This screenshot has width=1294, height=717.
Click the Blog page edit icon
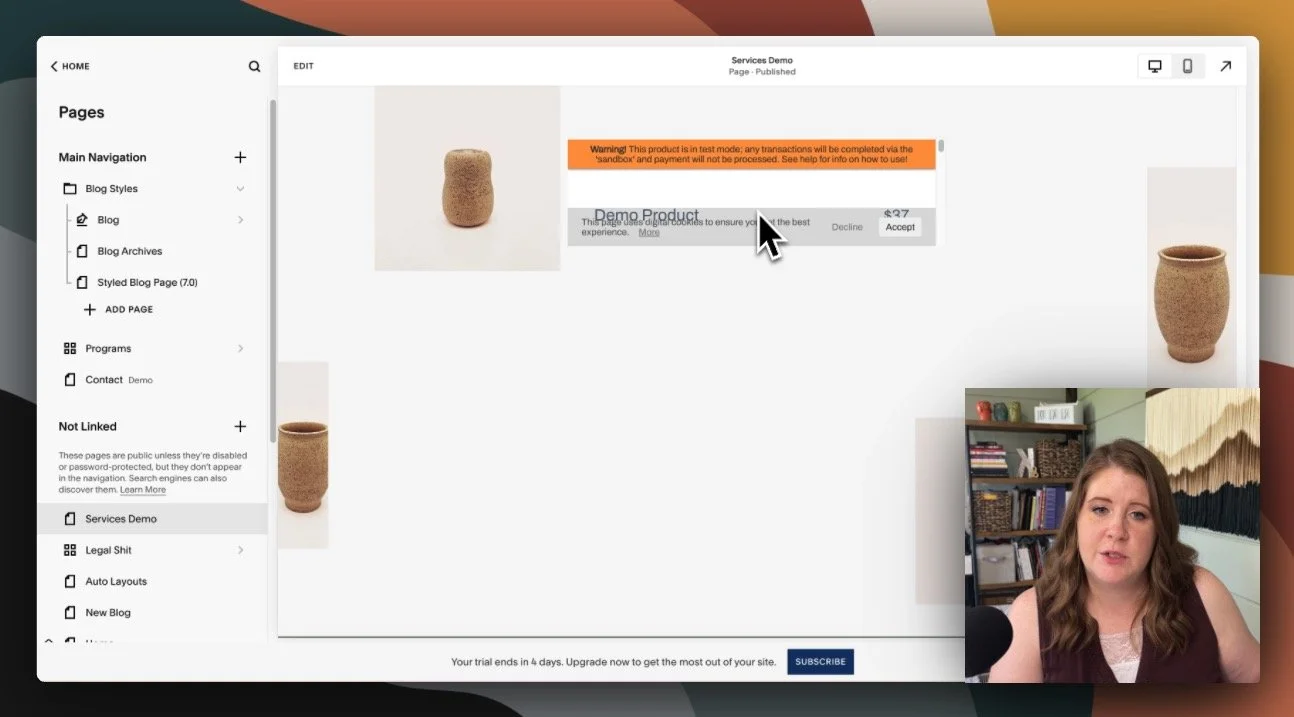tap(82, 220)
